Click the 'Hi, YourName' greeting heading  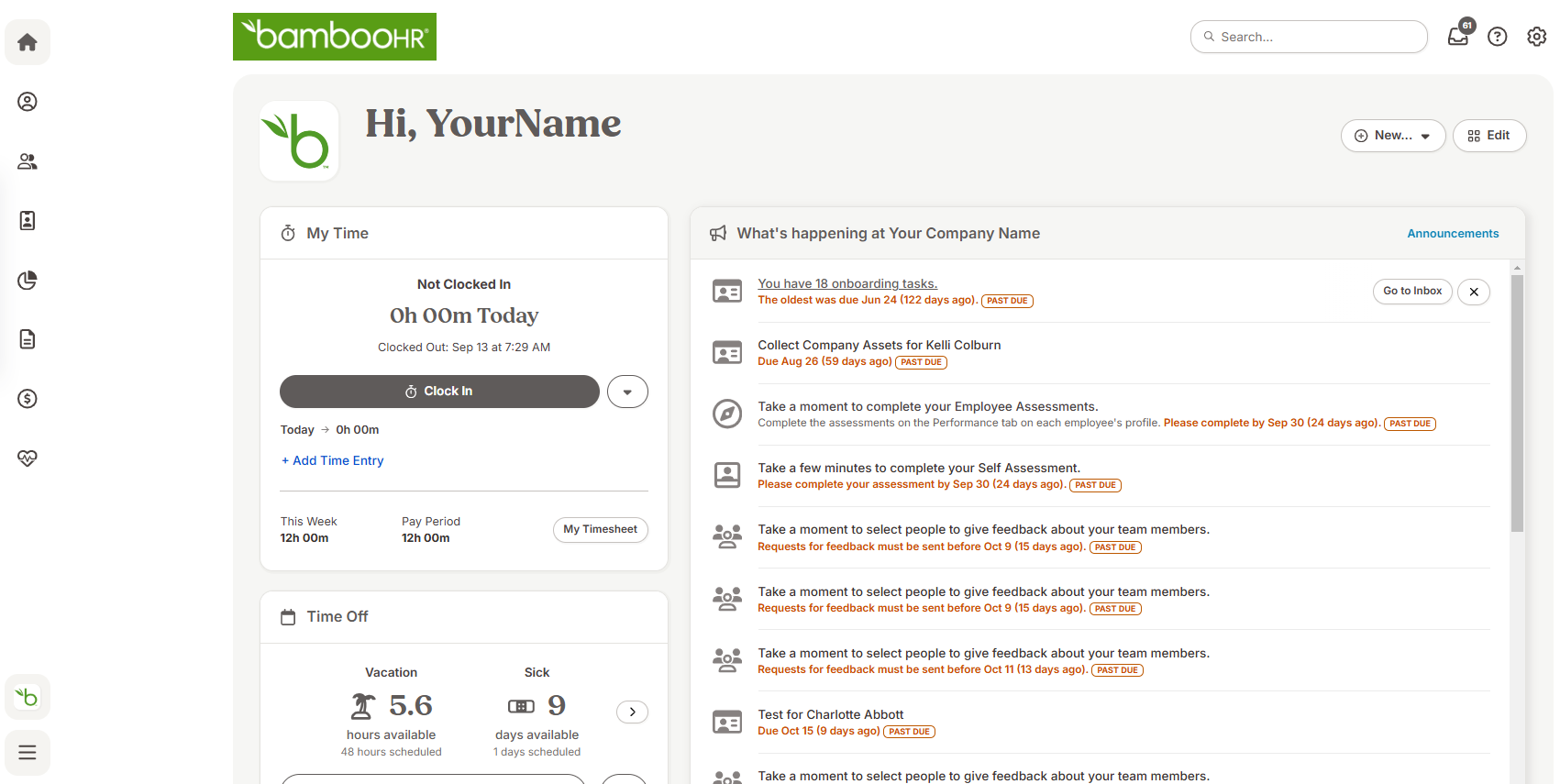pyautogui.click(x=493, y=124)
